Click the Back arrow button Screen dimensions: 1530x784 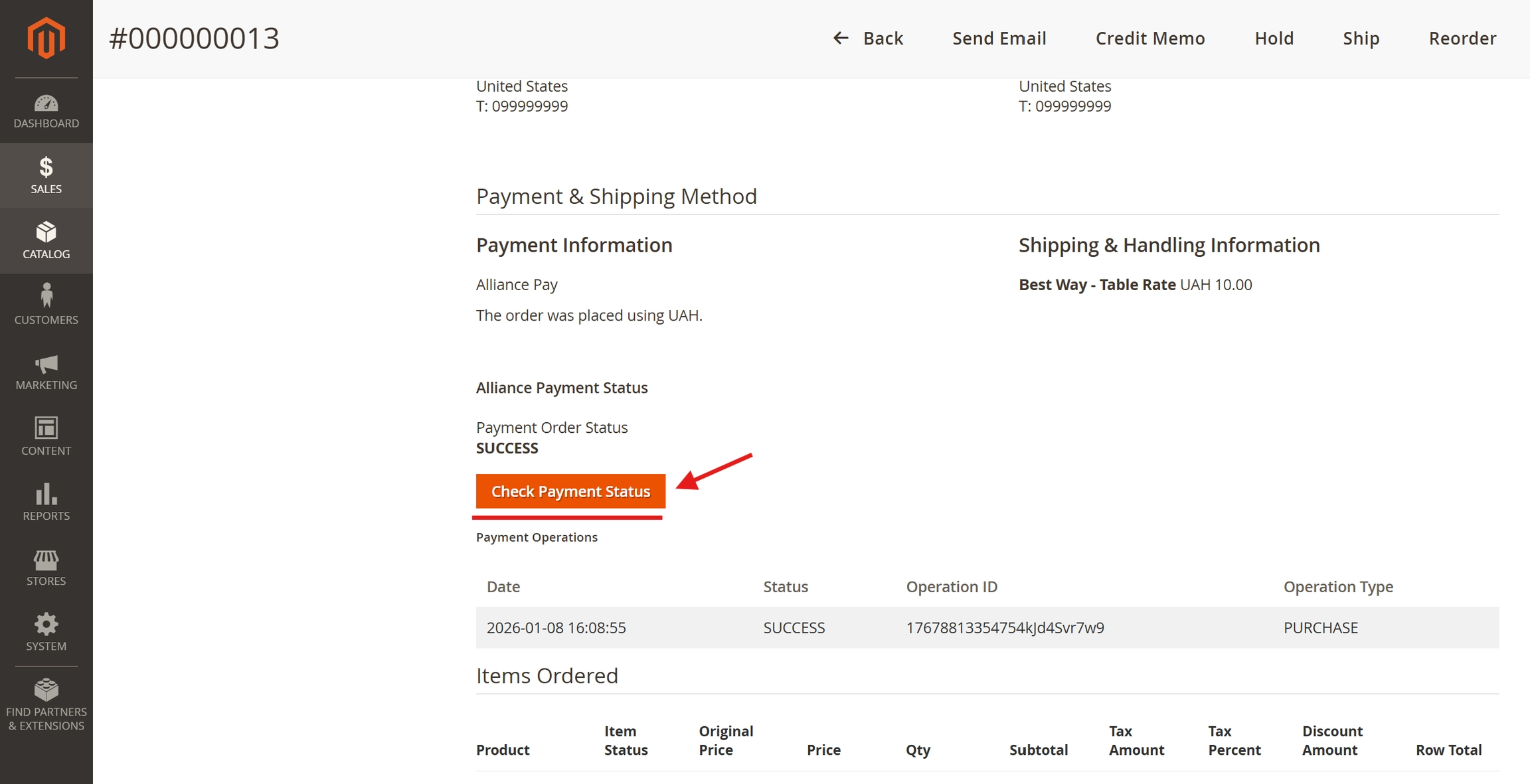pyautogui.click(x=868, y=39)
